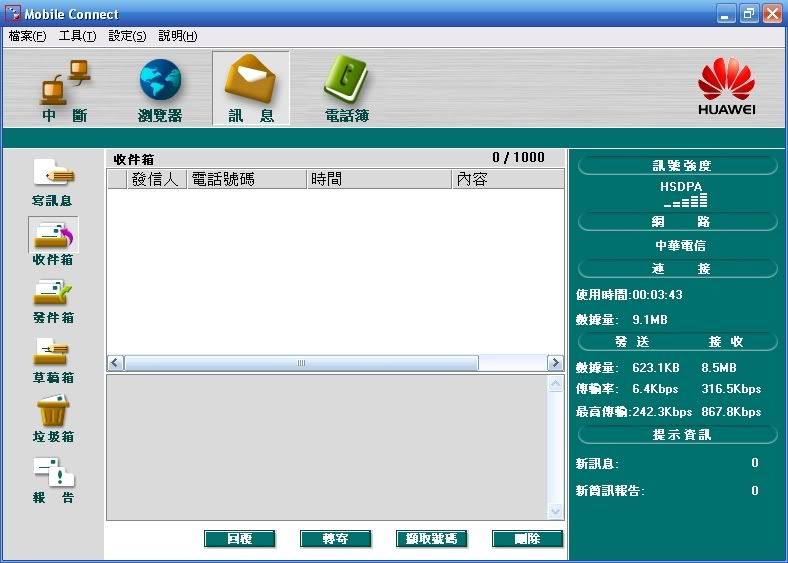
Task: Click the 中斷 disconnect icon
Action: 65,86
